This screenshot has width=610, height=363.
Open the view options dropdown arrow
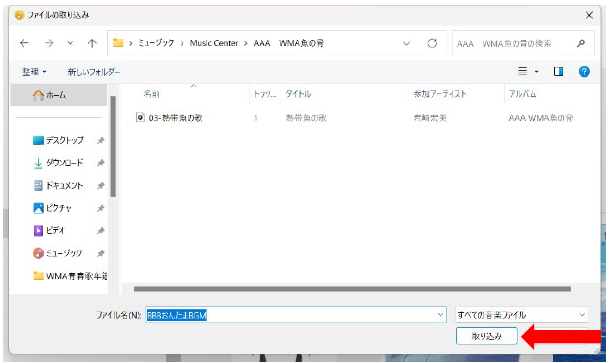[x=536, y=72]
